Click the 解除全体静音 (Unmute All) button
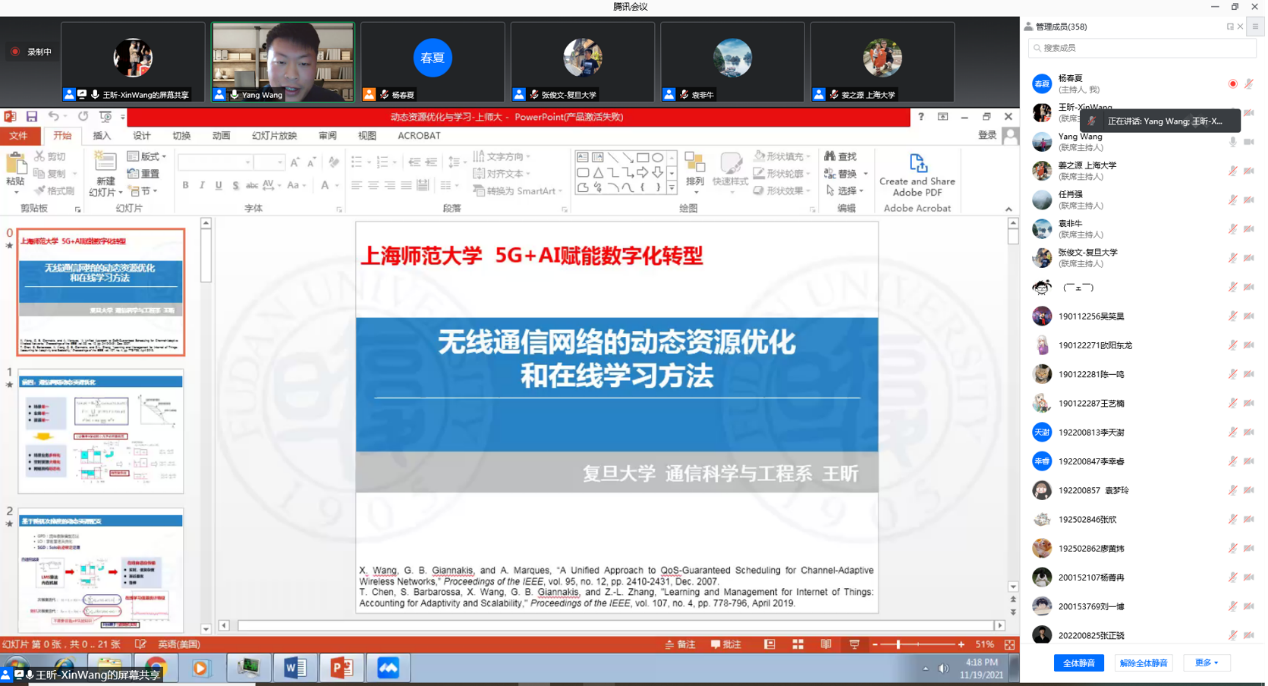The image size is (1268, 686). 1144,663
